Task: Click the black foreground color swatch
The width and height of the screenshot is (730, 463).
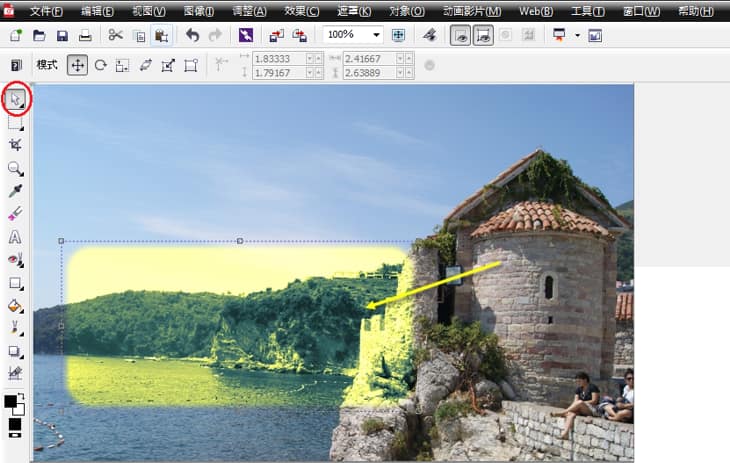Action: click(x=11, y=401)
